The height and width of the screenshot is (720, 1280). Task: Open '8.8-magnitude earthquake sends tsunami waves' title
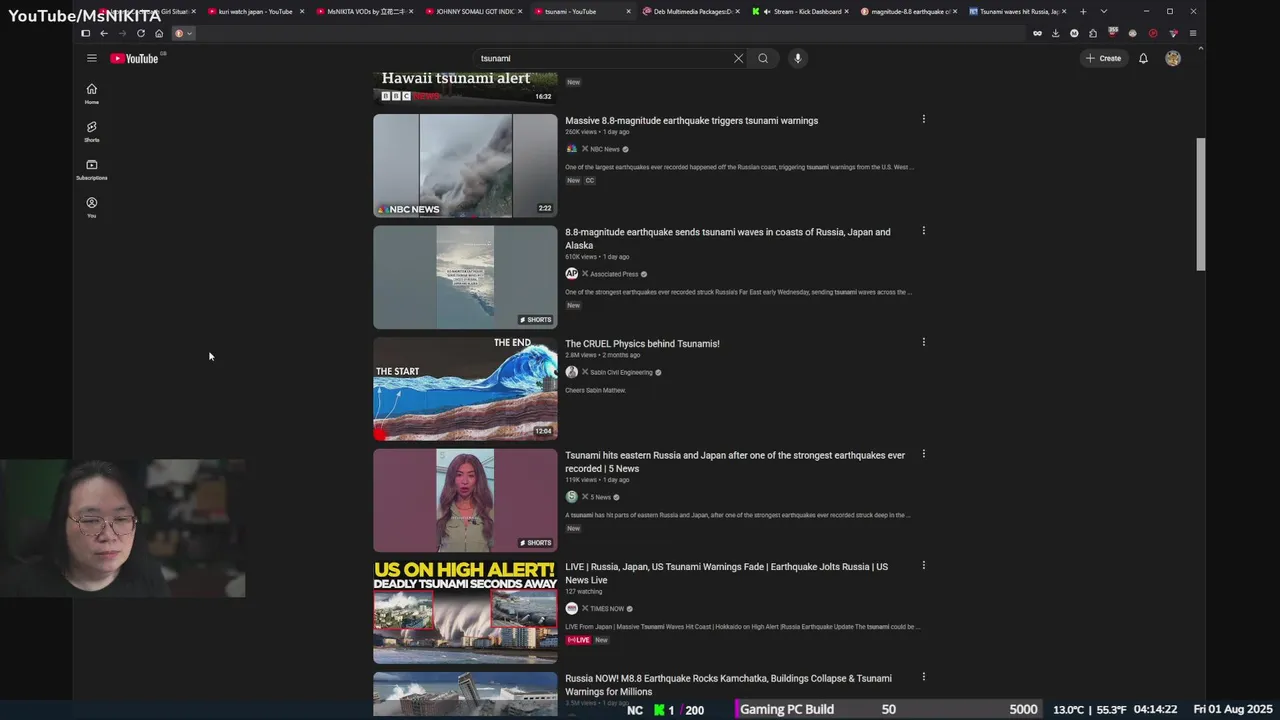(727, 238)
